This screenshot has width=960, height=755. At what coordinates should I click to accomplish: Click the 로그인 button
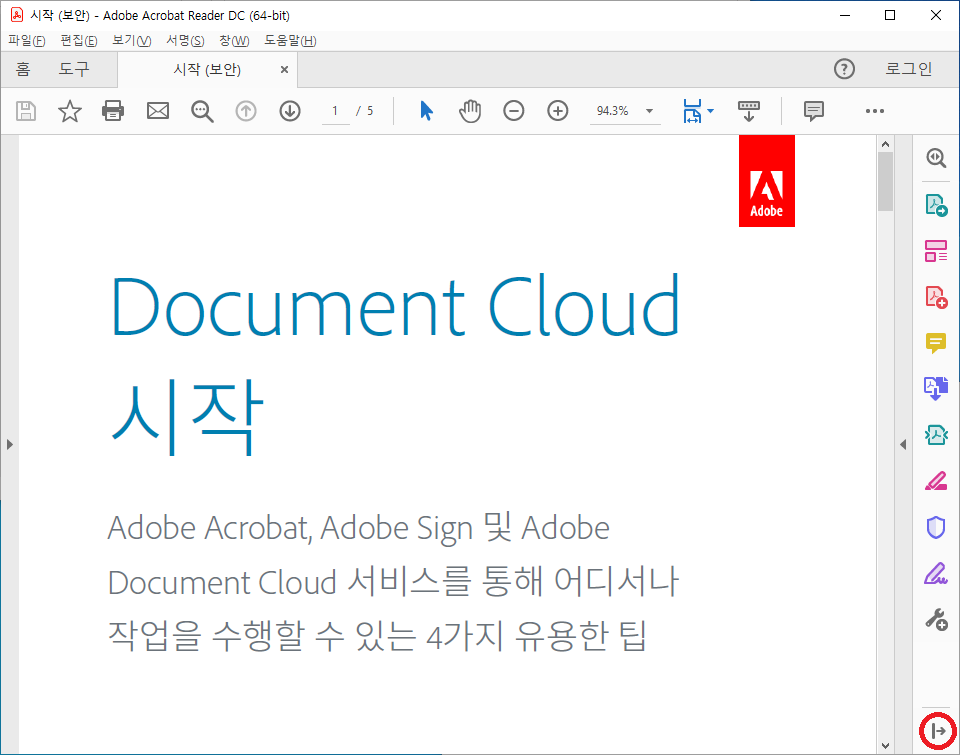click(x=909, y=69)
